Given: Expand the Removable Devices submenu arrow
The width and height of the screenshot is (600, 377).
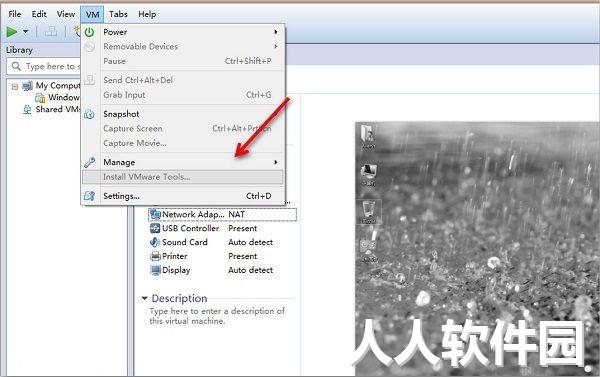Looking at the screenshot, I should coord(276,47).
